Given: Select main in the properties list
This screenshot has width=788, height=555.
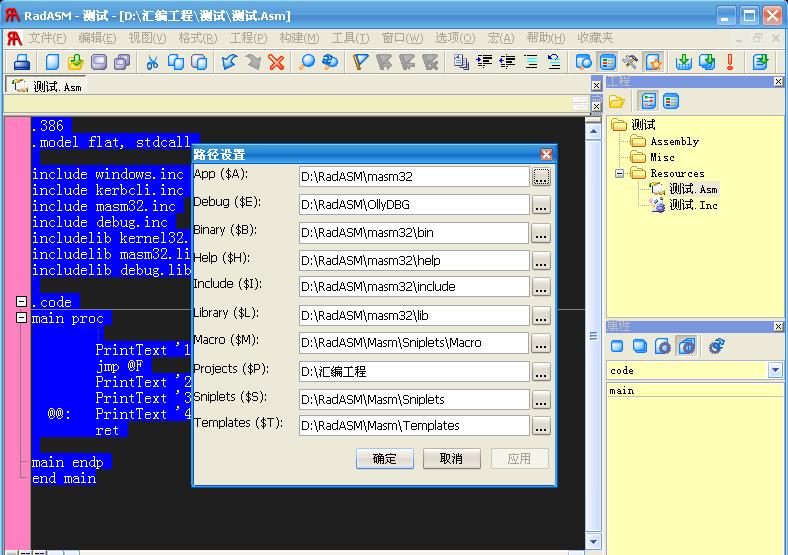Looking at the screenshot, I should (622, 391).
